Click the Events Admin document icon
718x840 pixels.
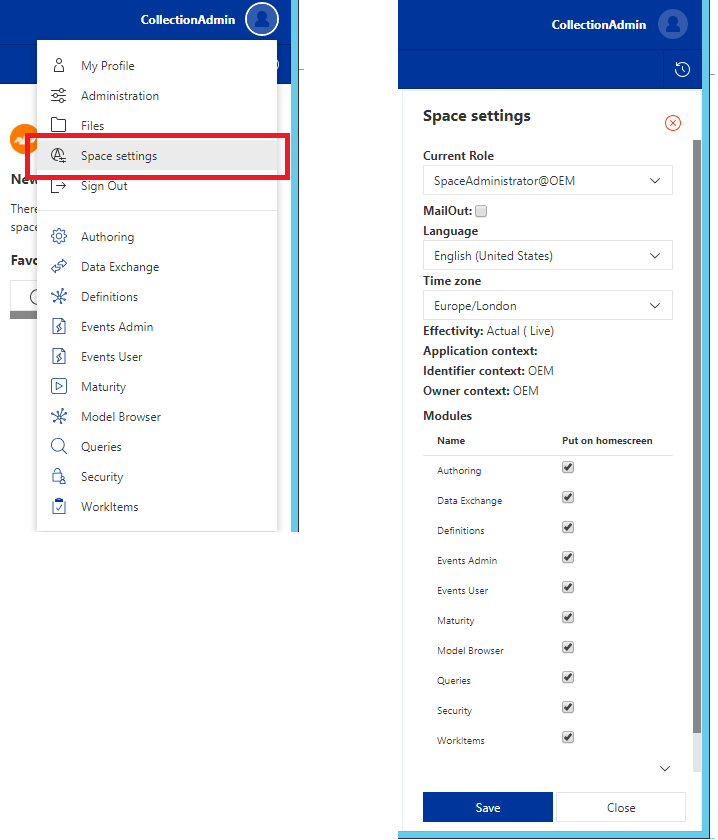coord(59,326)
